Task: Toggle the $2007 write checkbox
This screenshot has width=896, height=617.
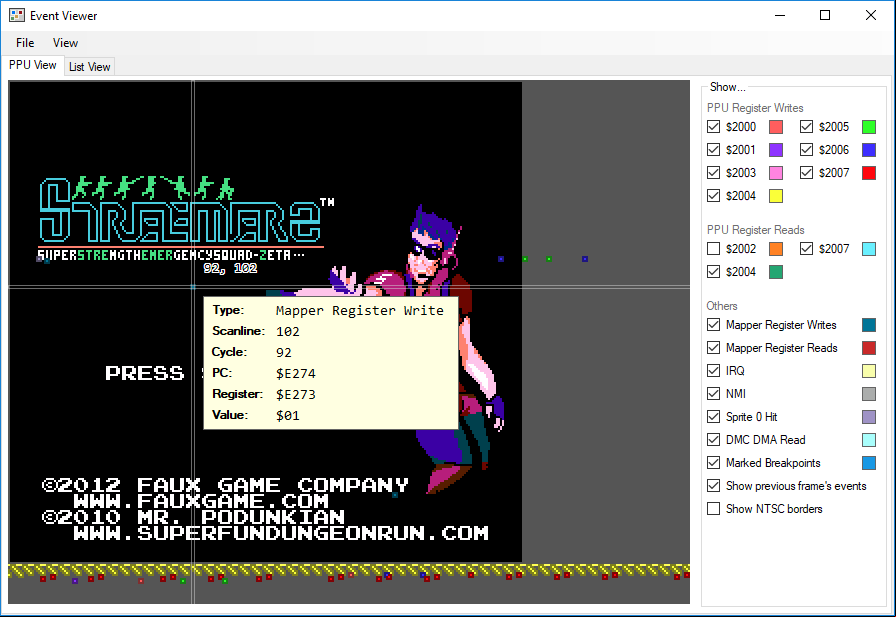Action: point(806,173)
